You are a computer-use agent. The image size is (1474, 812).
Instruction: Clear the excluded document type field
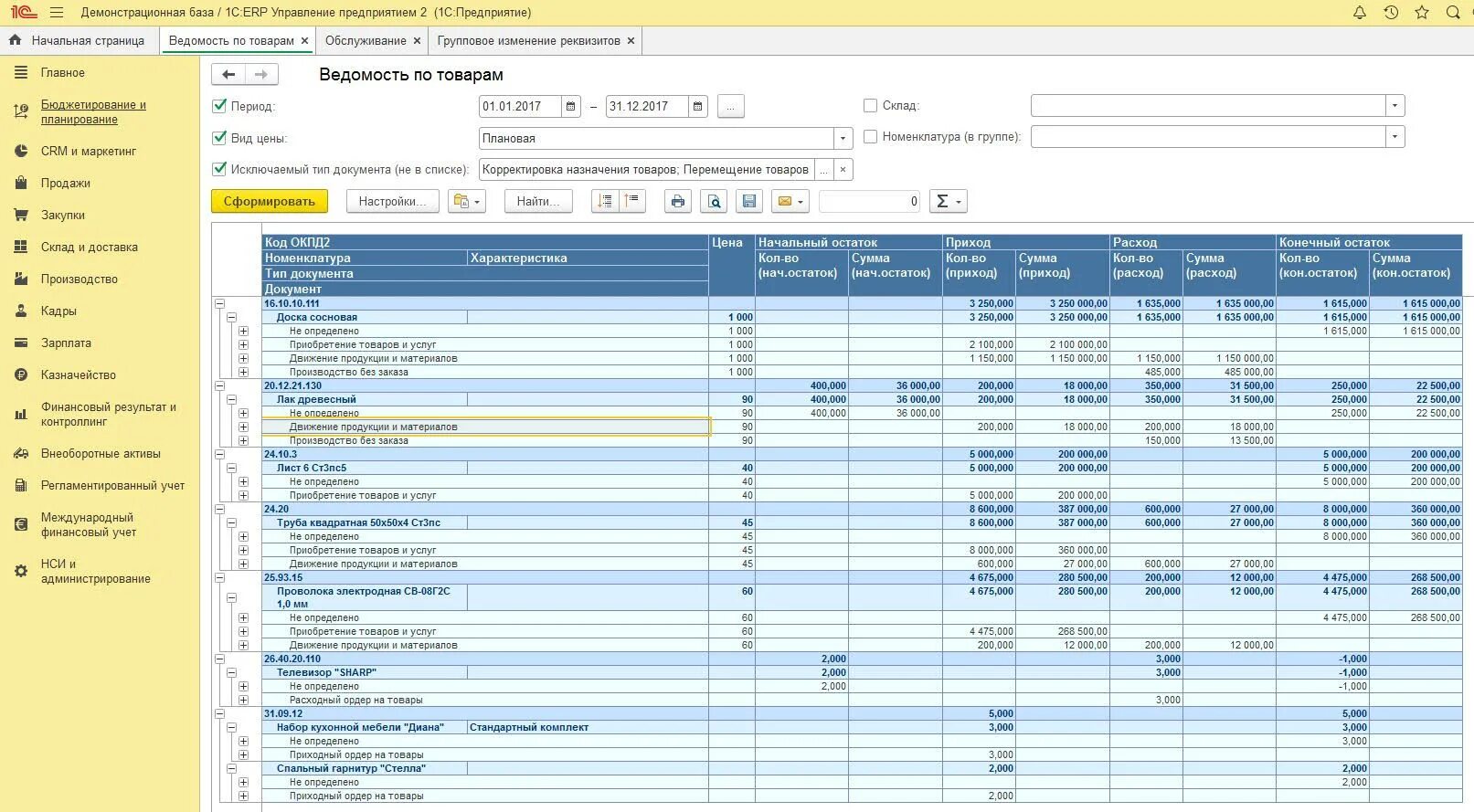(x=843, y=170)
